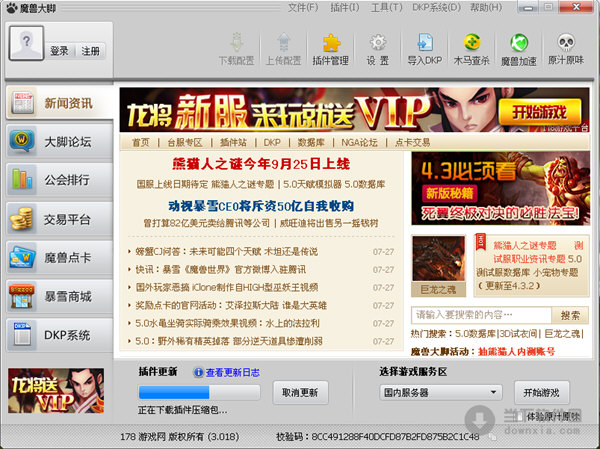Click the 4.3必须看 promo image

coord(501,188)
